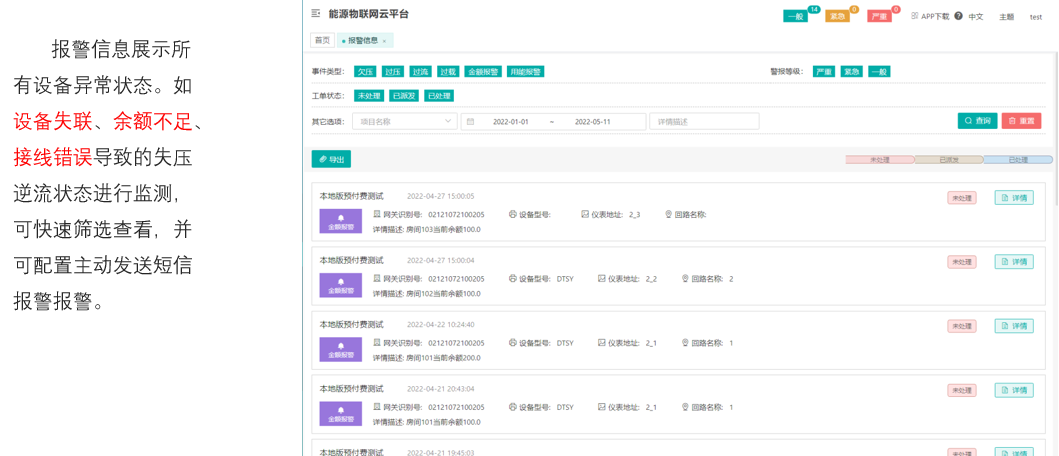Toggle the 过载 event type filter

point(448,72)
